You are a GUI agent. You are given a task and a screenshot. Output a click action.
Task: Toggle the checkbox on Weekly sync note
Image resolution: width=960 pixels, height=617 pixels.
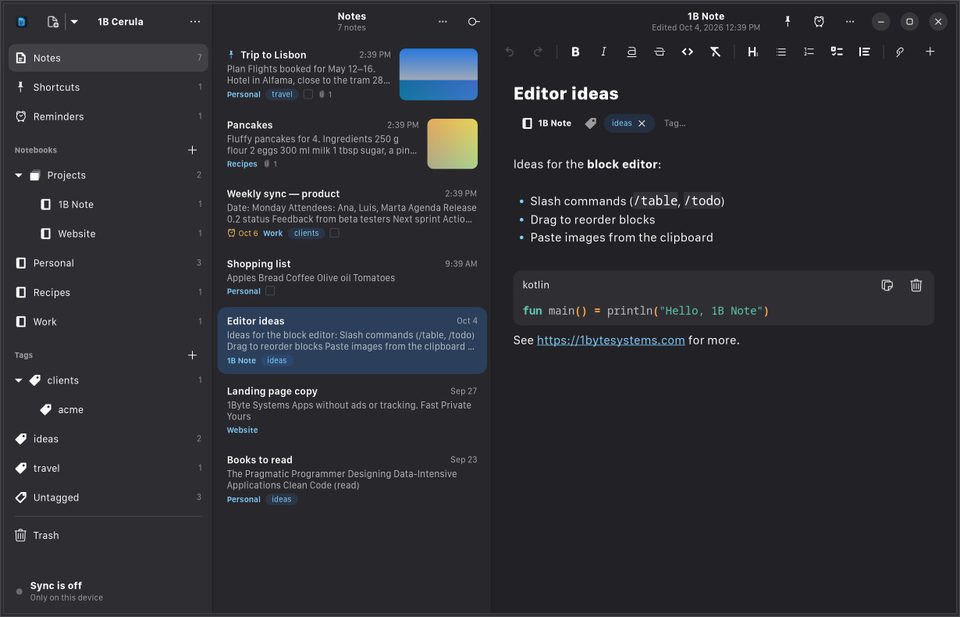[x=334, y=233]
